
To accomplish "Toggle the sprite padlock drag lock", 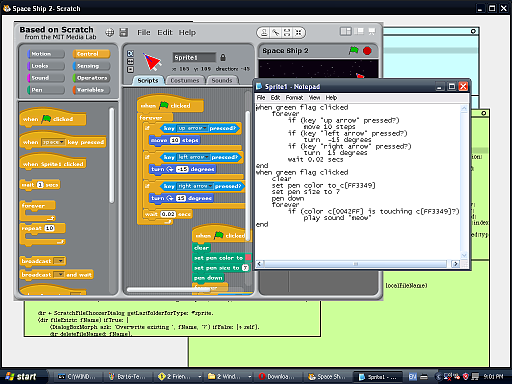I will tap(223, 57).
